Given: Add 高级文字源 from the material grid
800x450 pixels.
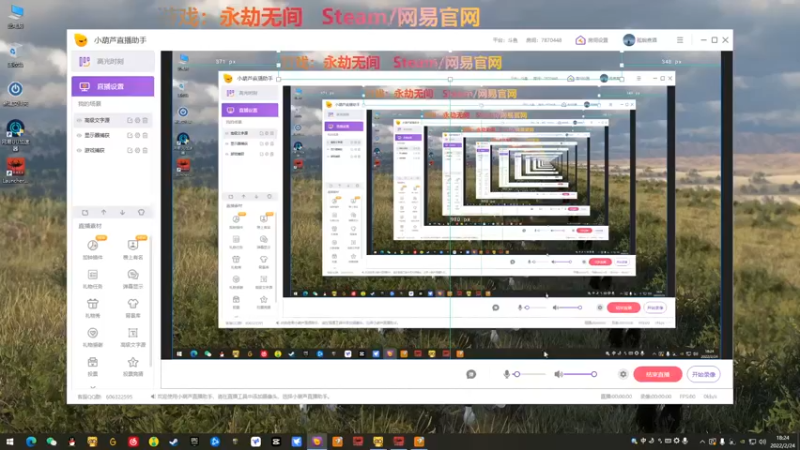Looking at the screenshot, I should click(x=133, y=337).
